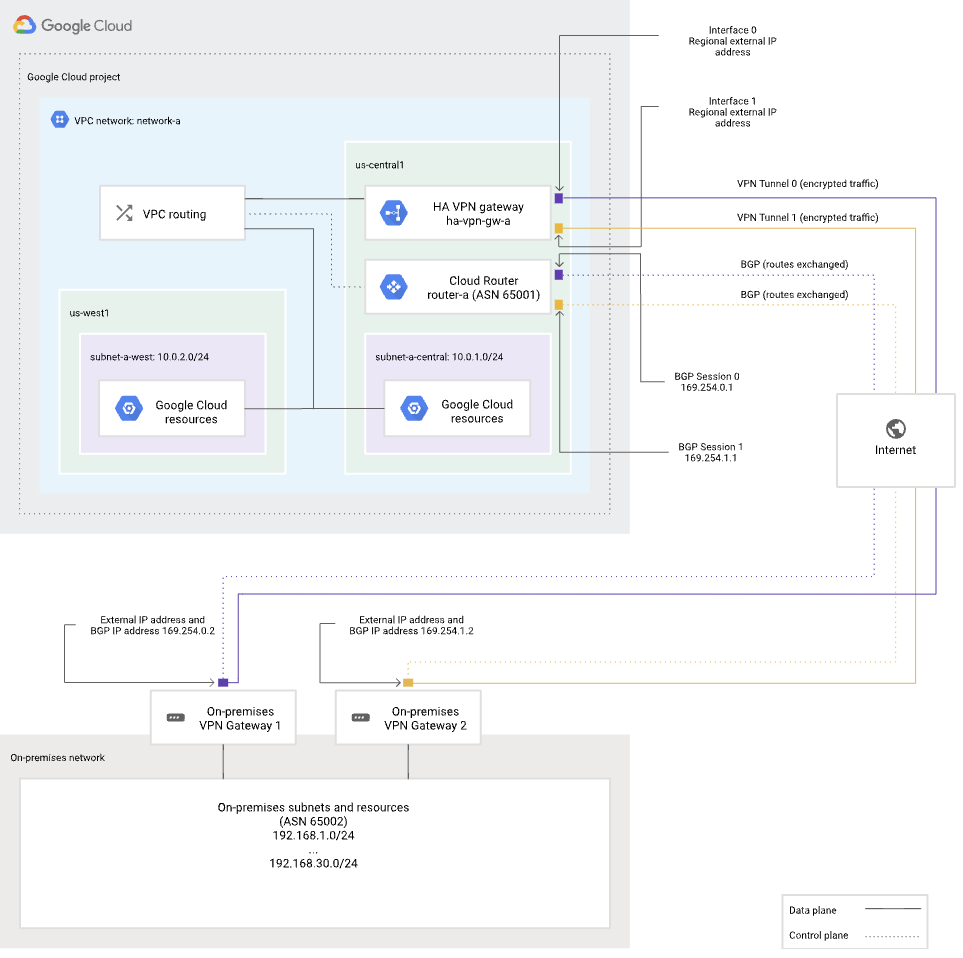Click the 192.168.1.0/24 subnet text
This screenshot has height=958, width=963.
point(313,836)
